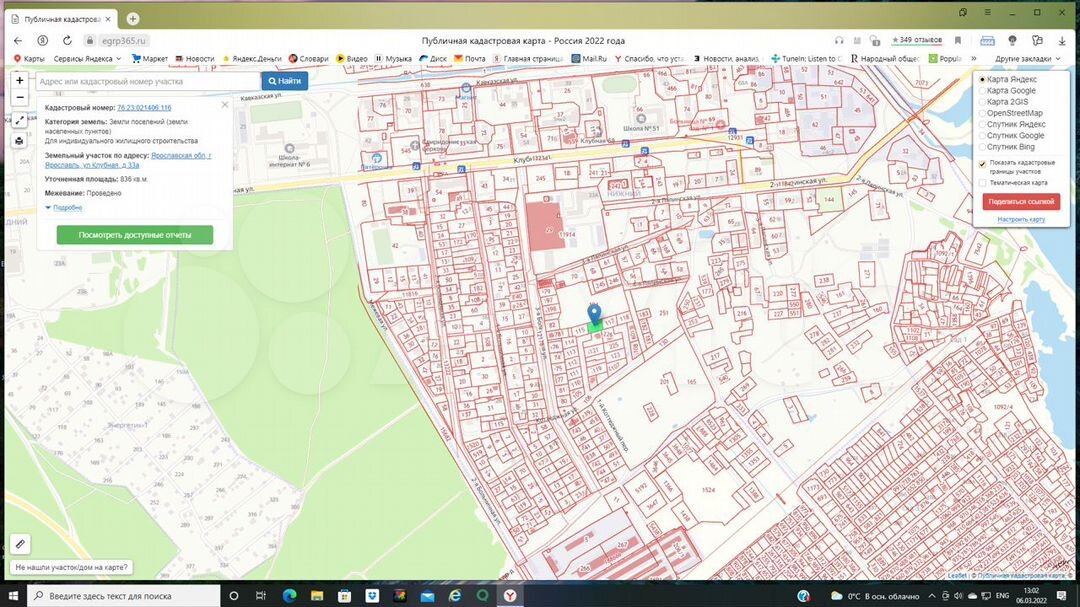Reload the page with refresh icon
1080x607 pixels.
[67, 41]
